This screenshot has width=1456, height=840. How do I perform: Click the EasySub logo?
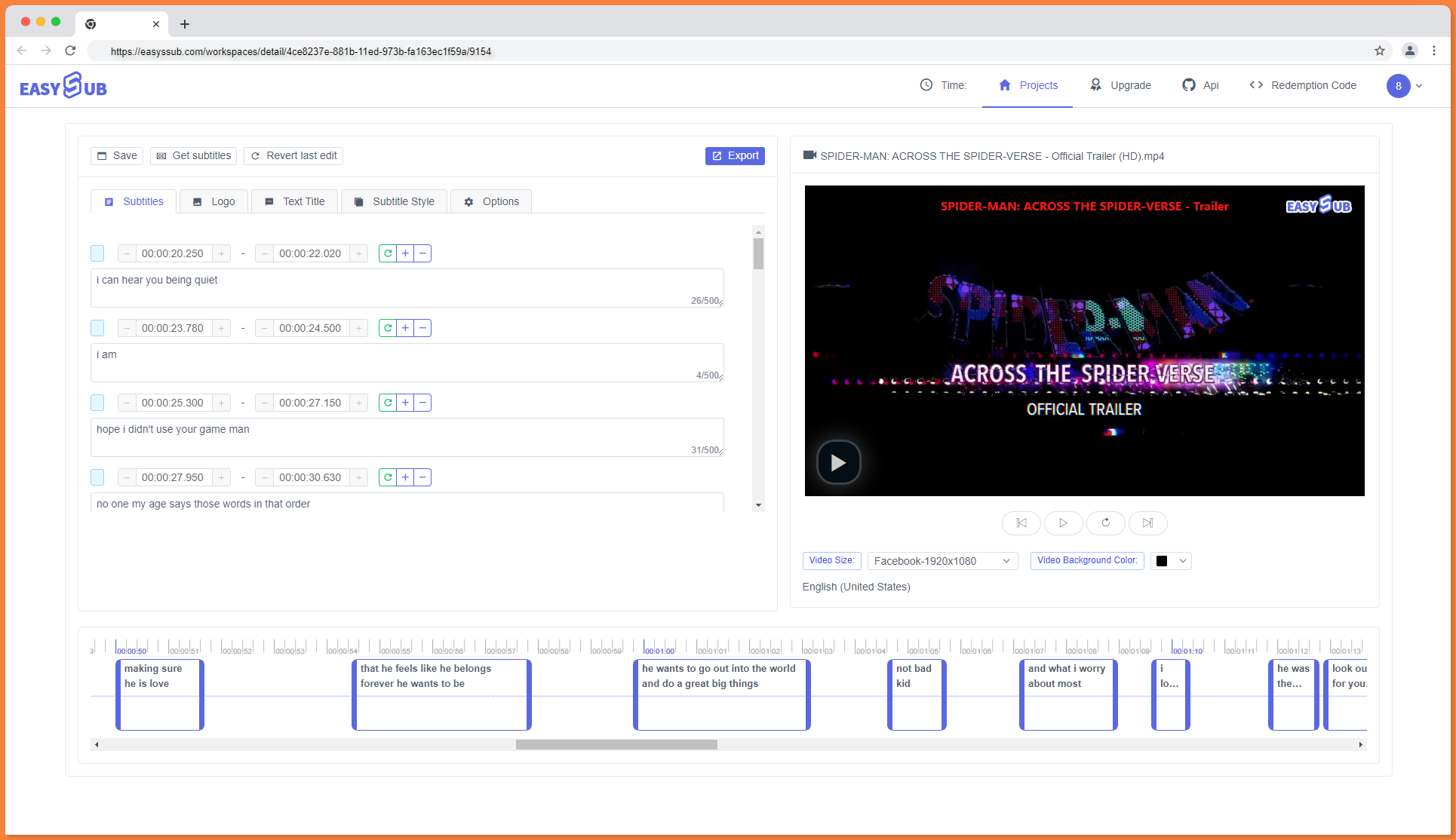(x=63, y=86)
